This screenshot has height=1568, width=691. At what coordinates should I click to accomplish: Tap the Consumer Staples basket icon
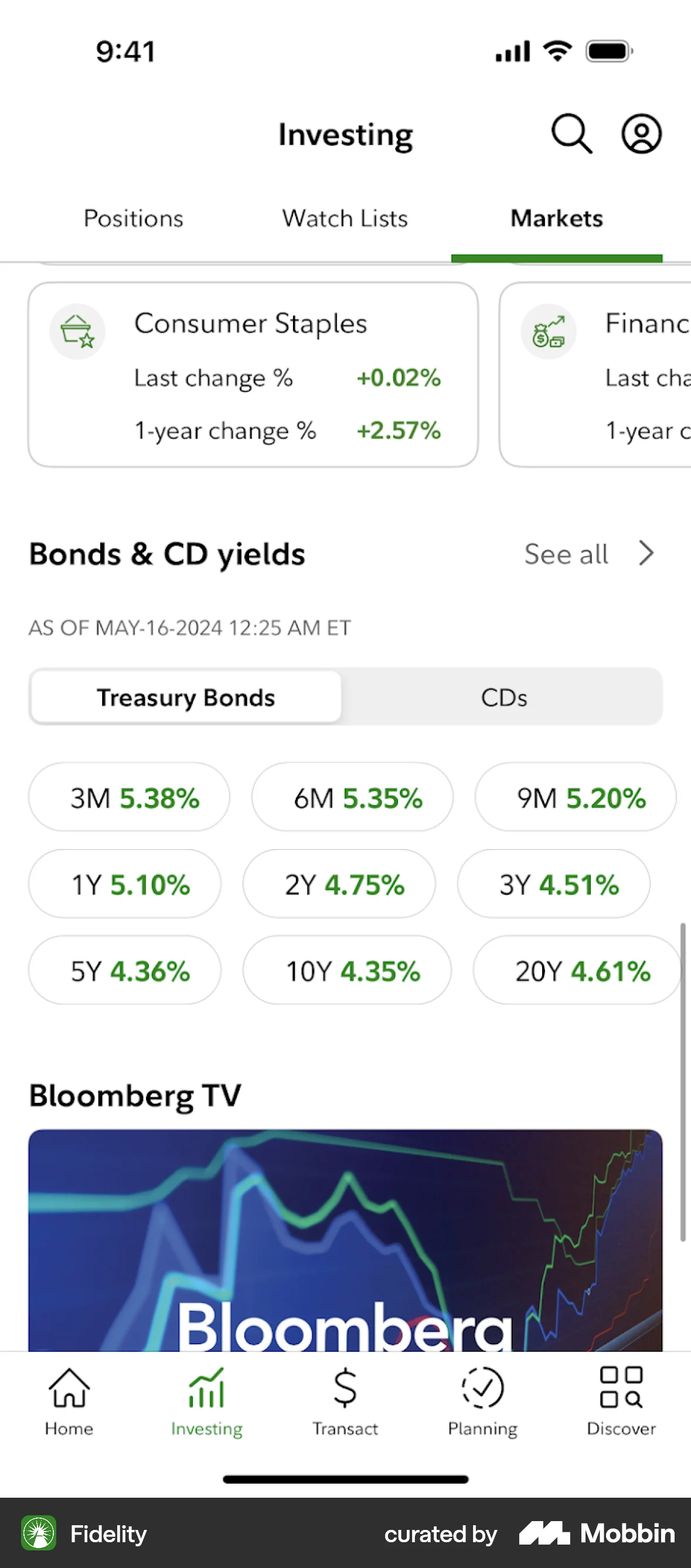tap(77, 331)
